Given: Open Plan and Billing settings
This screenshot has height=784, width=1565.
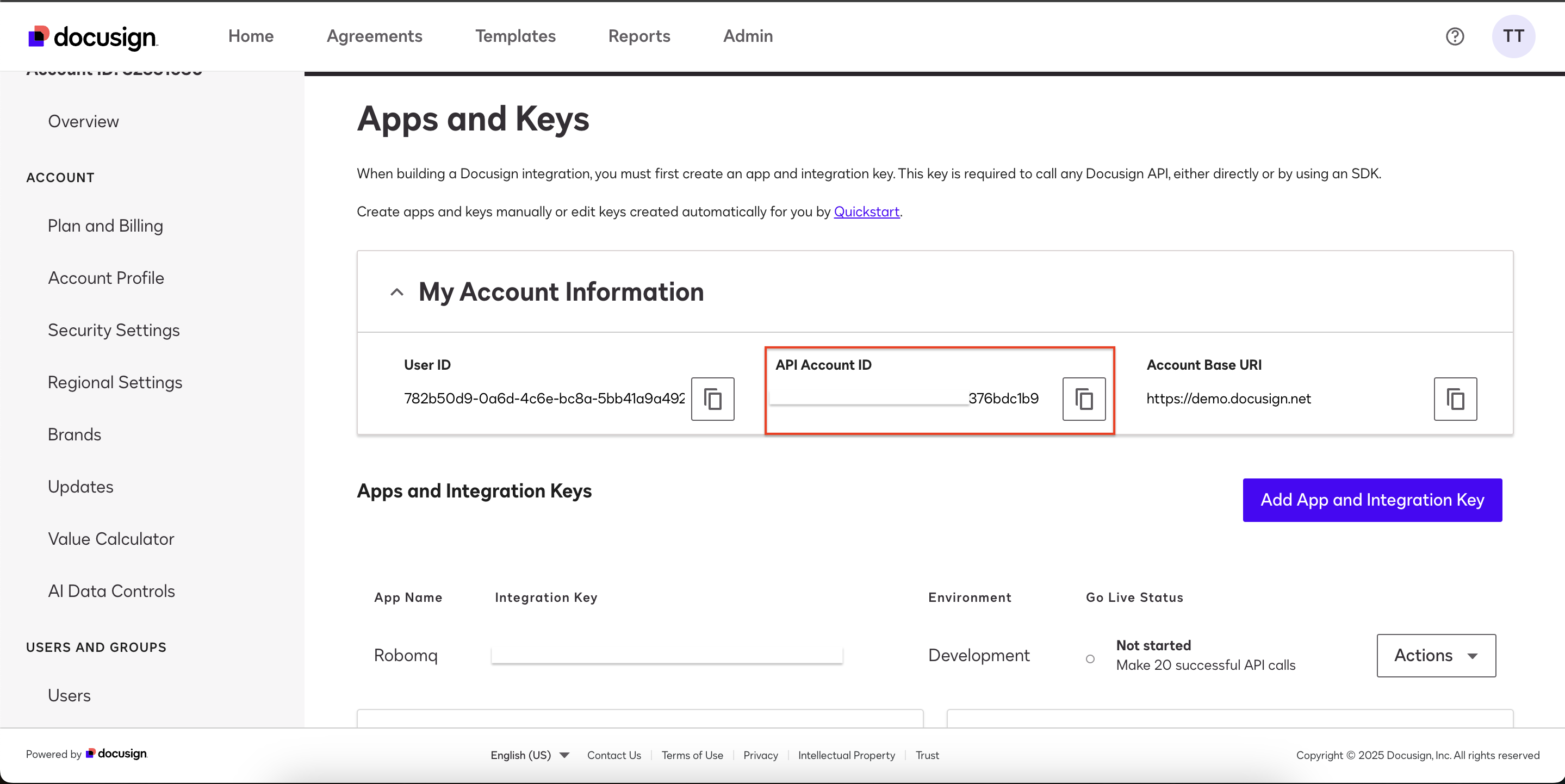Looking at the screenshot, I should pyautogui.click(x=105, y=226).
